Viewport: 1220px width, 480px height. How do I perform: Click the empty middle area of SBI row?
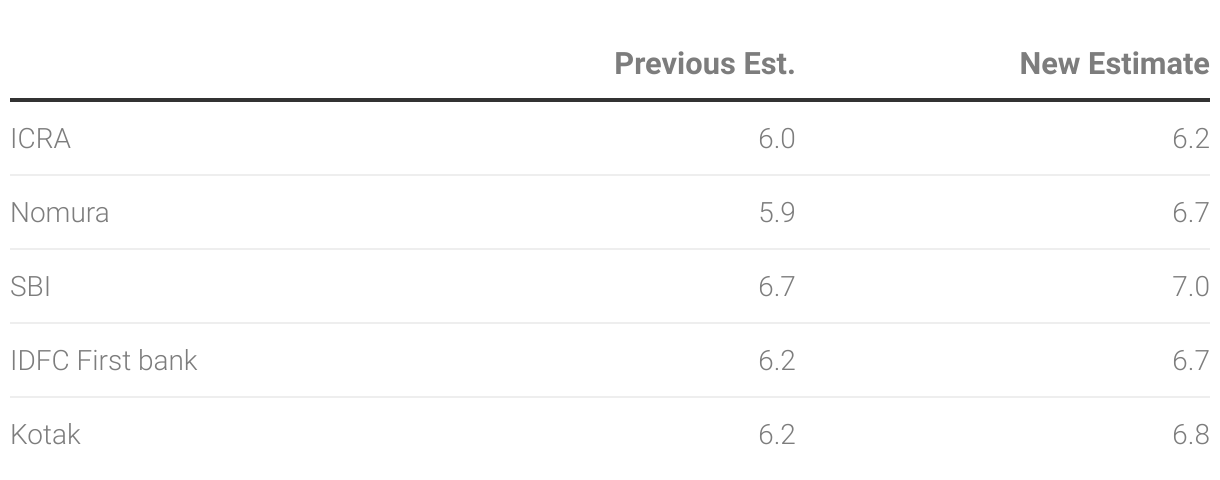(x=400, y=287)
